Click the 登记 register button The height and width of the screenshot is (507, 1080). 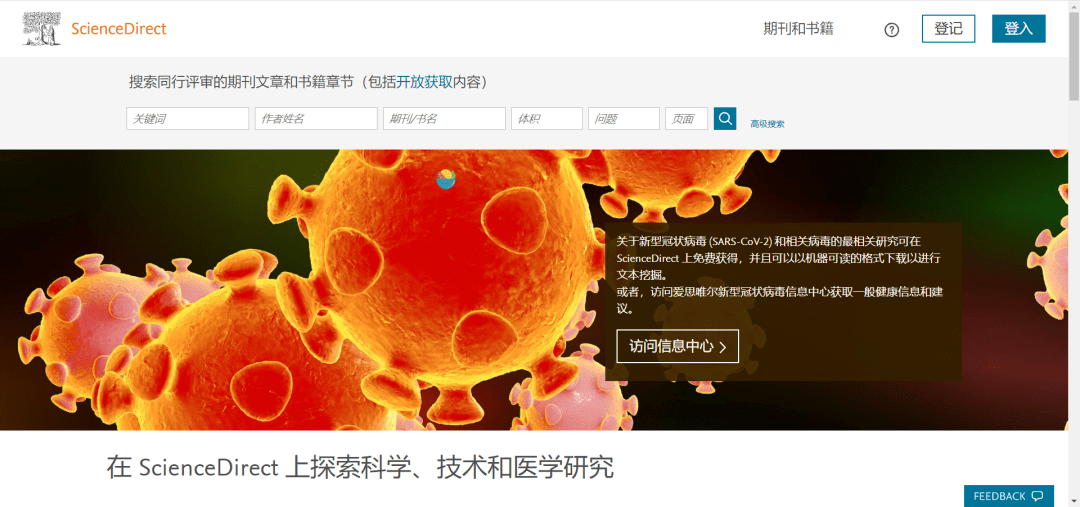coord(948,29)
